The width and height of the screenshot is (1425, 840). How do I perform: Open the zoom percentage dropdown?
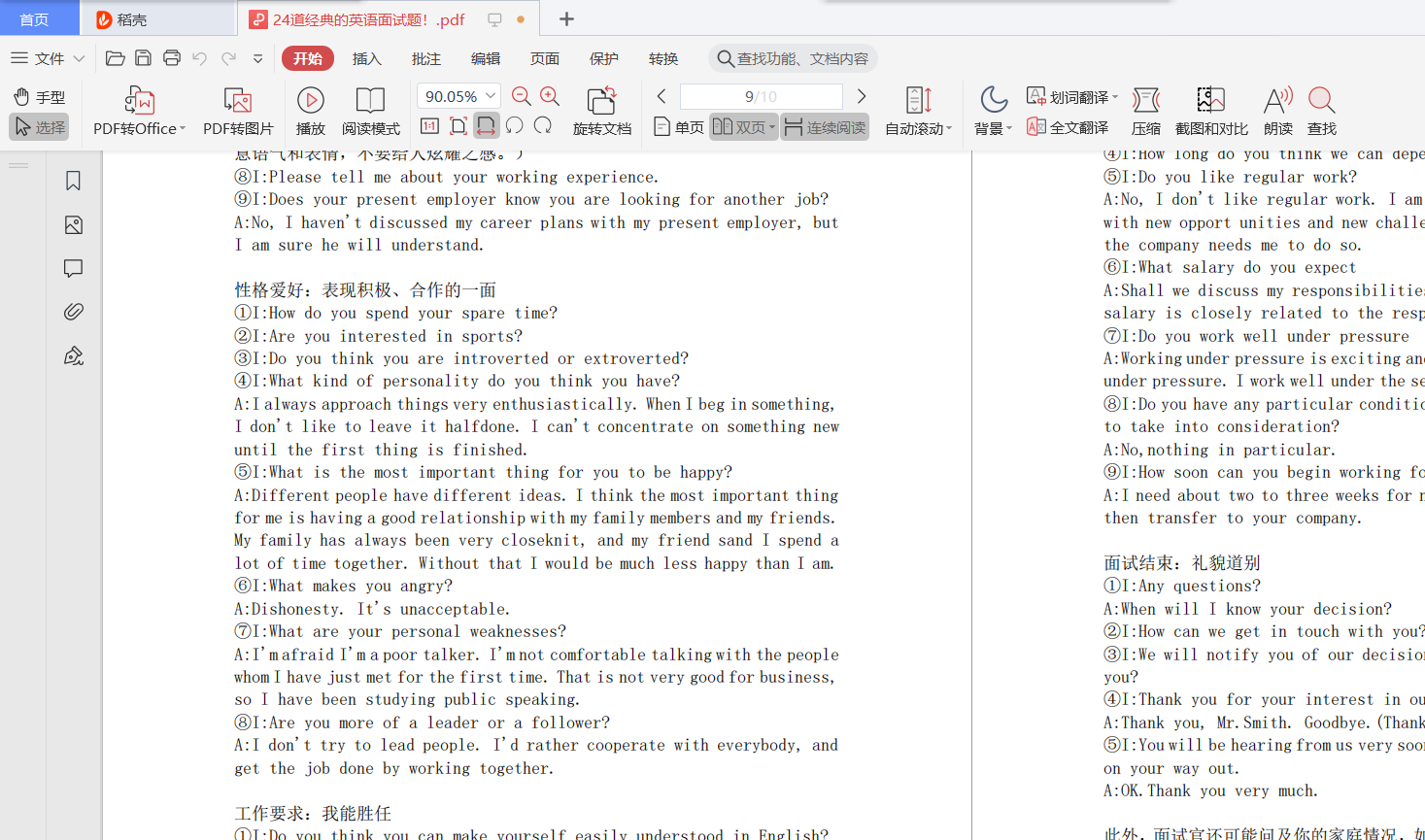(492, 95)
